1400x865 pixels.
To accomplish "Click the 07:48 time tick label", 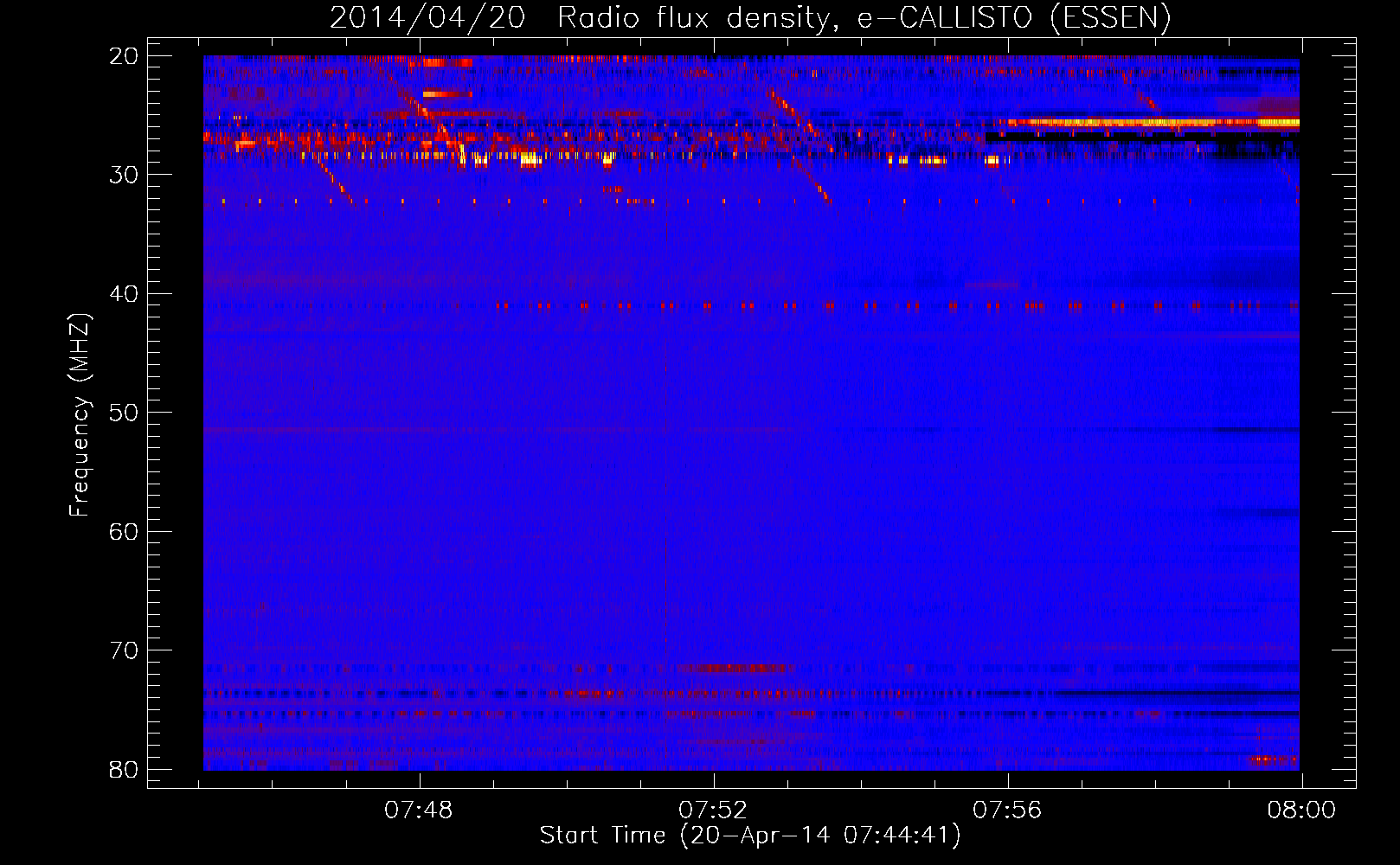I will coord(419,811).
